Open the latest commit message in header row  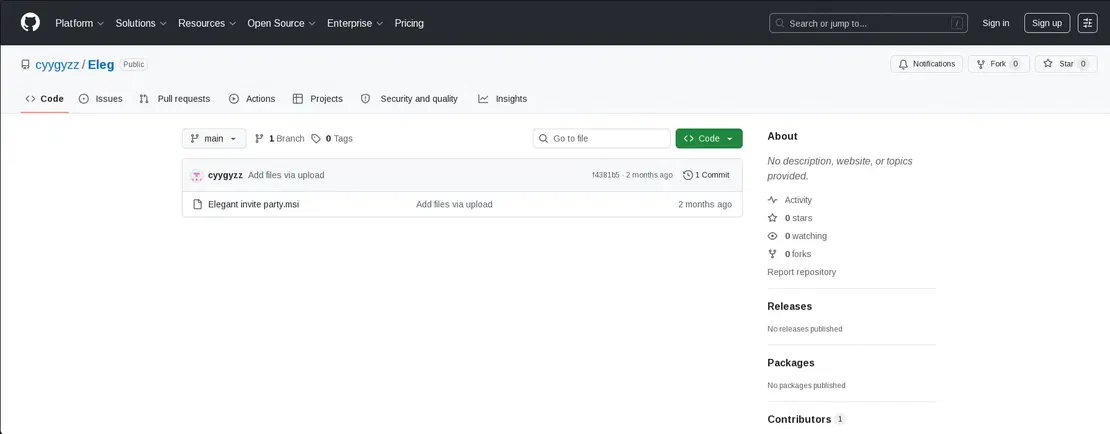pyautogui.click(x=286, y=175)
